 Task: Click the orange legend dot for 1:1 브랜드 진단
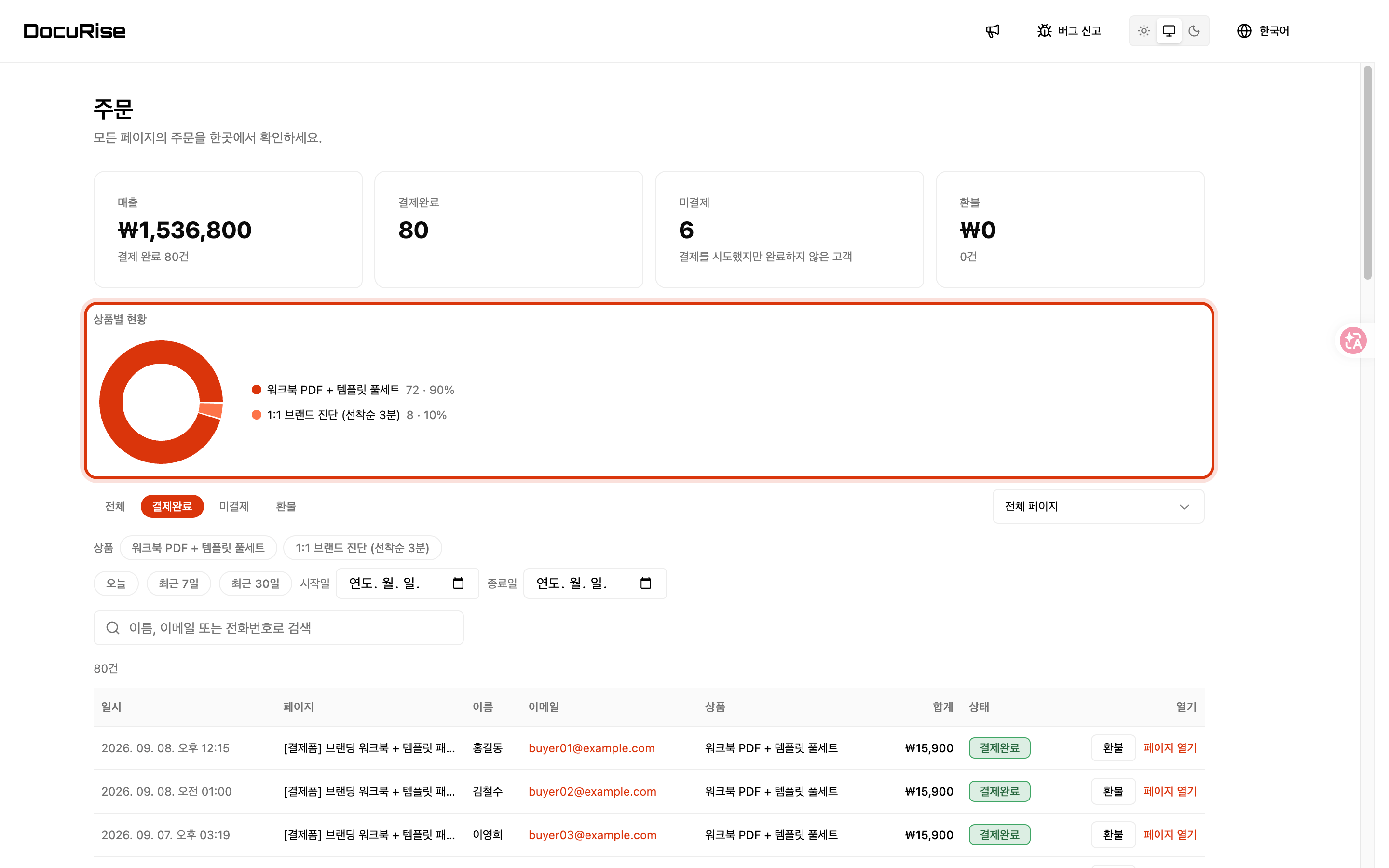(x=257, y=415)
